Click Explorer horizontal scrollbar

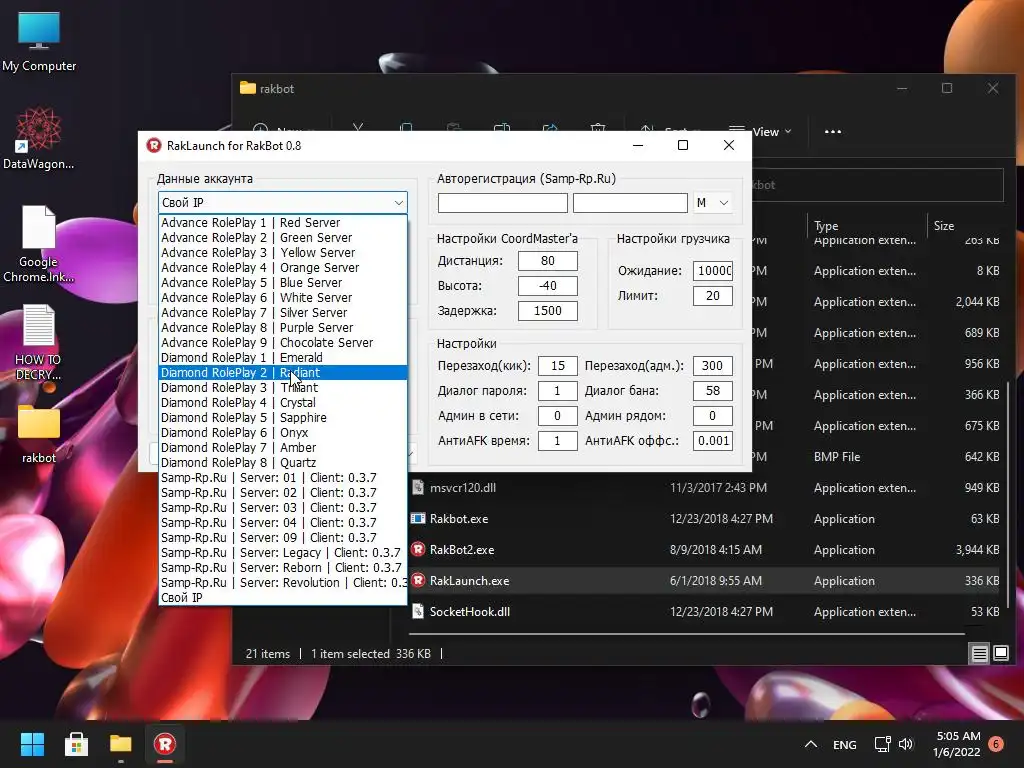(687, 633)
